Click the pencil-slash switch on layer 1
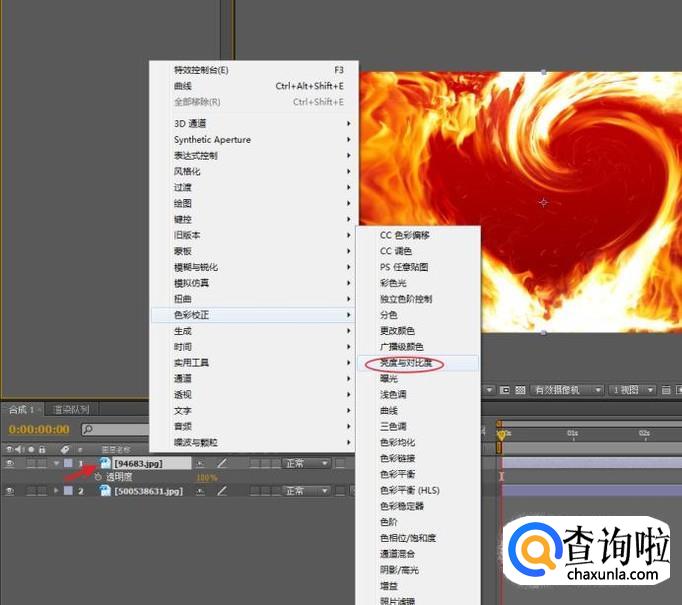The image size is (682, 605). point(222,463)
